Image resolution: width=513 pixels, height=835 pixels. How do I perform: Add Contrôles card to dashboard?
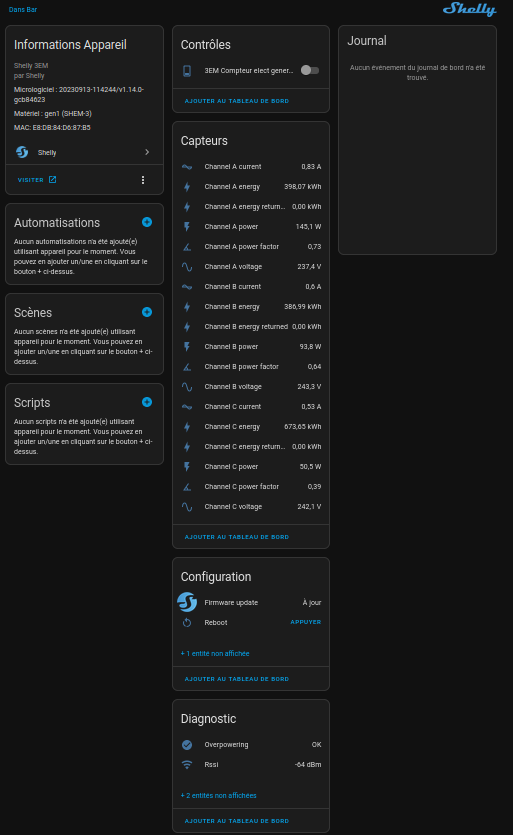pyautogui.click(x=237, y=101)
